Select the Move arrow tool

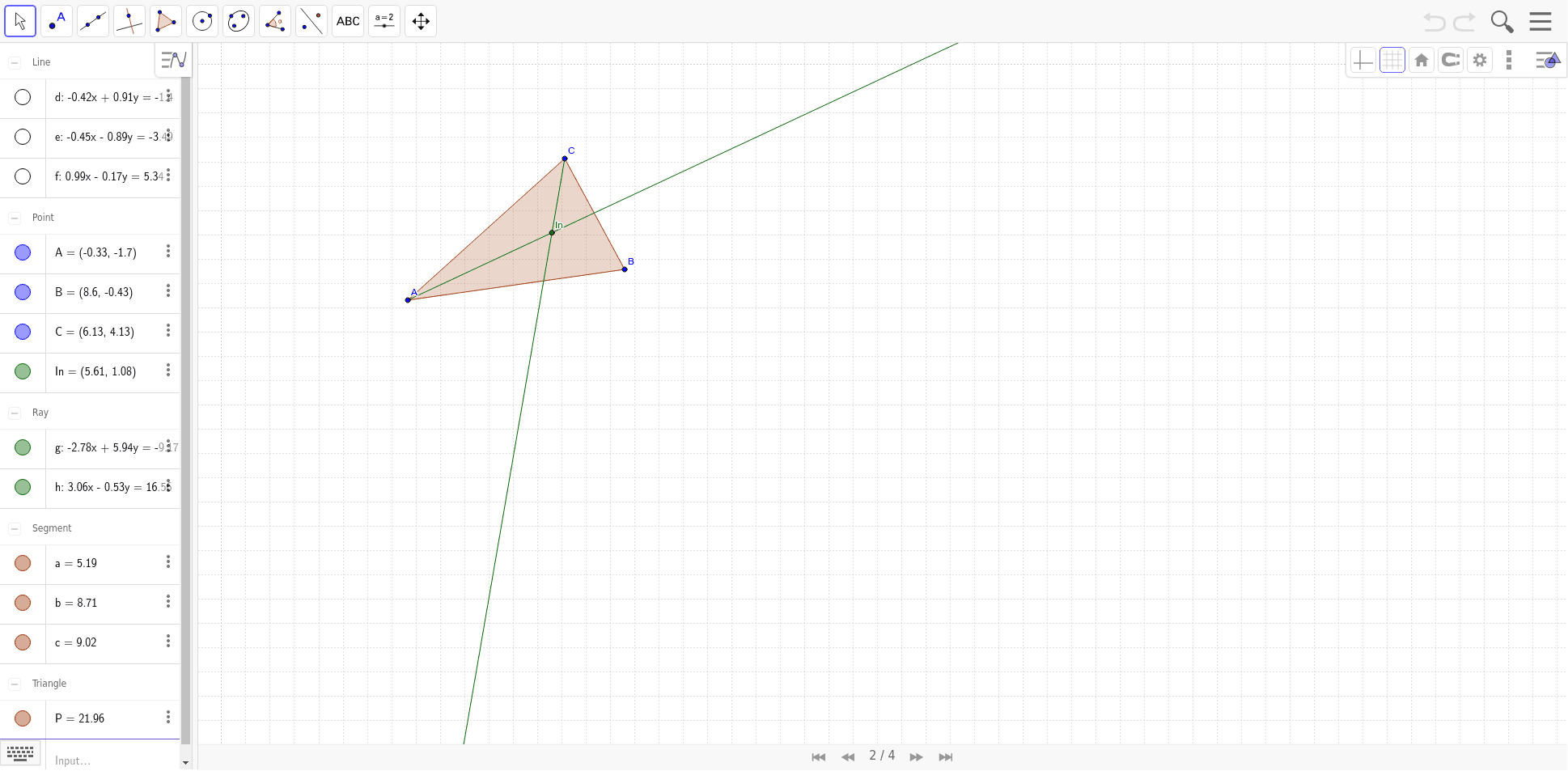click(x=20, y=21)
